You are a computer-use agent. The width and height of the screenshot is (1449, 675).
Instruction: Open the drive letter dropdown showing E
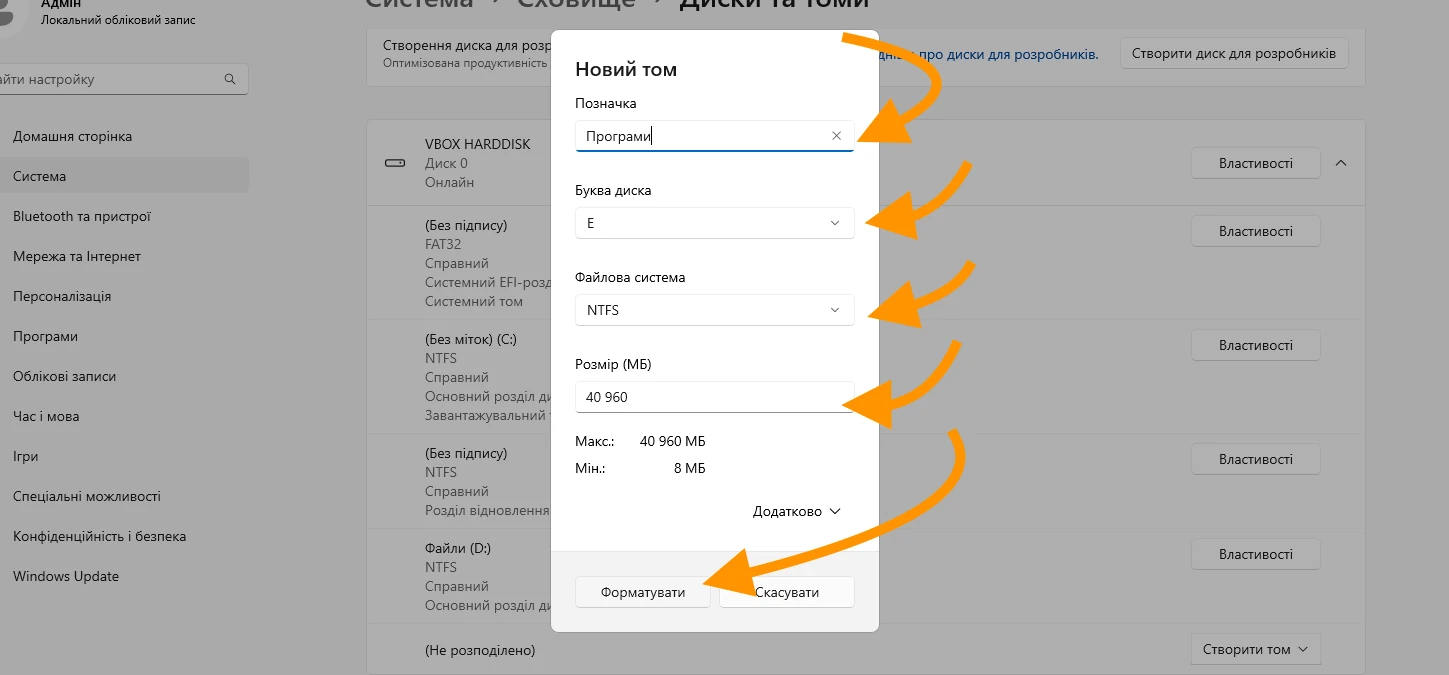coord(715,223)
